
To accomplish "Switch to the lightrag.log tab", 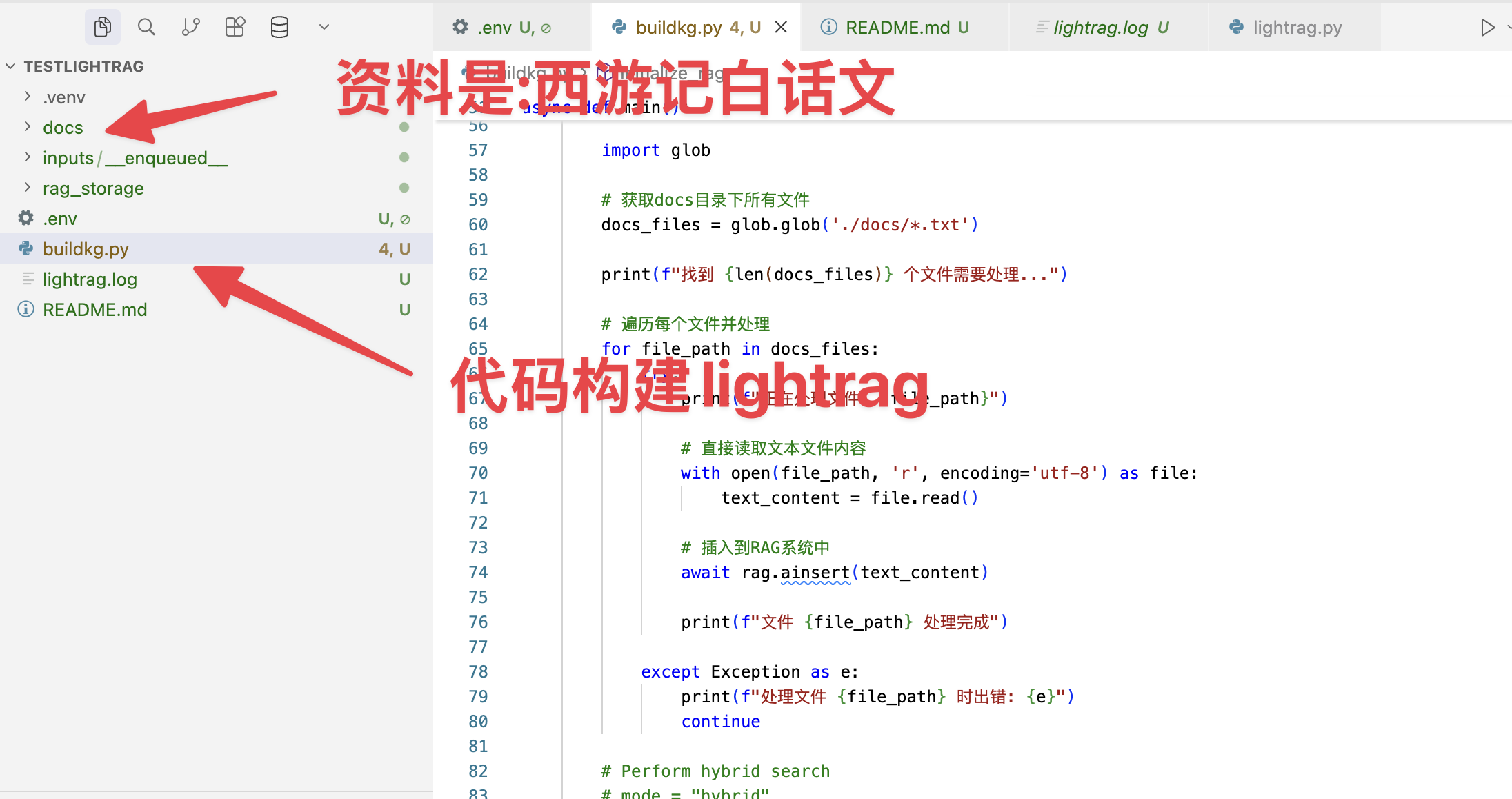I will 1101,28.
